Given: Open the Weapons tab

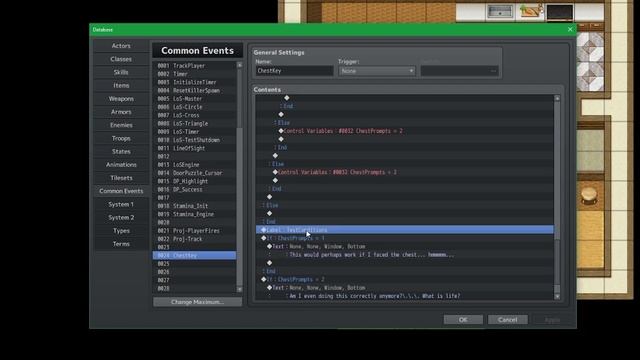Looking at the screenshot, I should 121,98.
